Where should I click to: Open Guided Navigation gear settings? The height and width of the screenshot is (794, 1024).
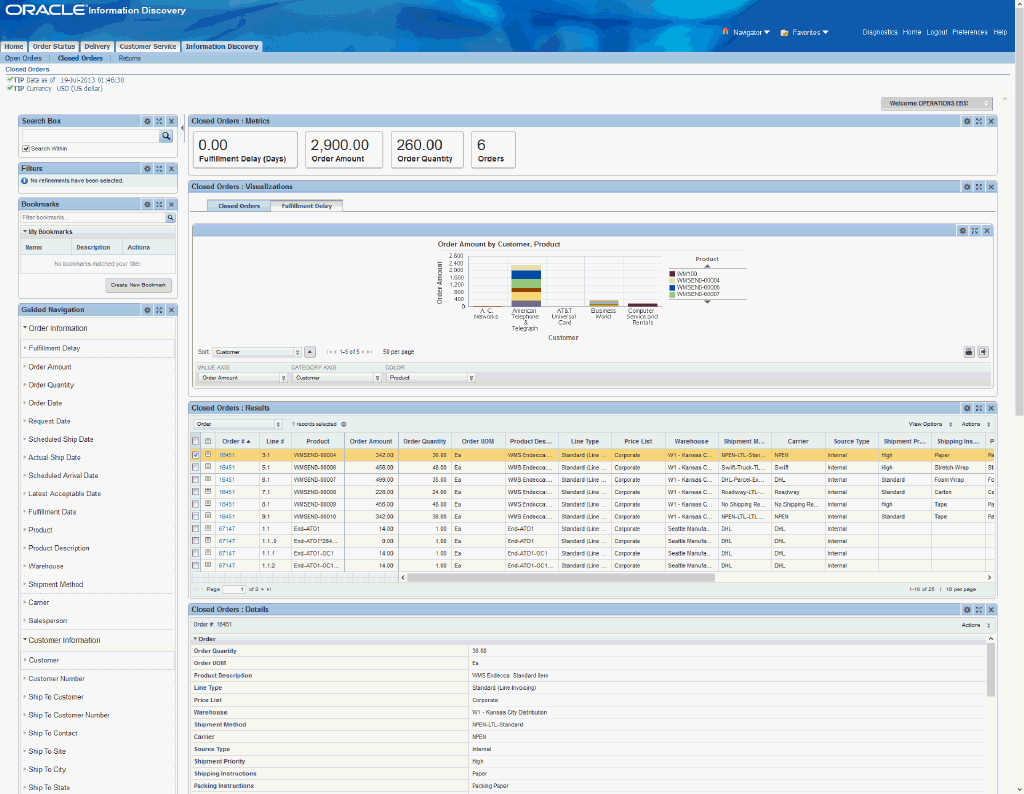pos(147,310)
